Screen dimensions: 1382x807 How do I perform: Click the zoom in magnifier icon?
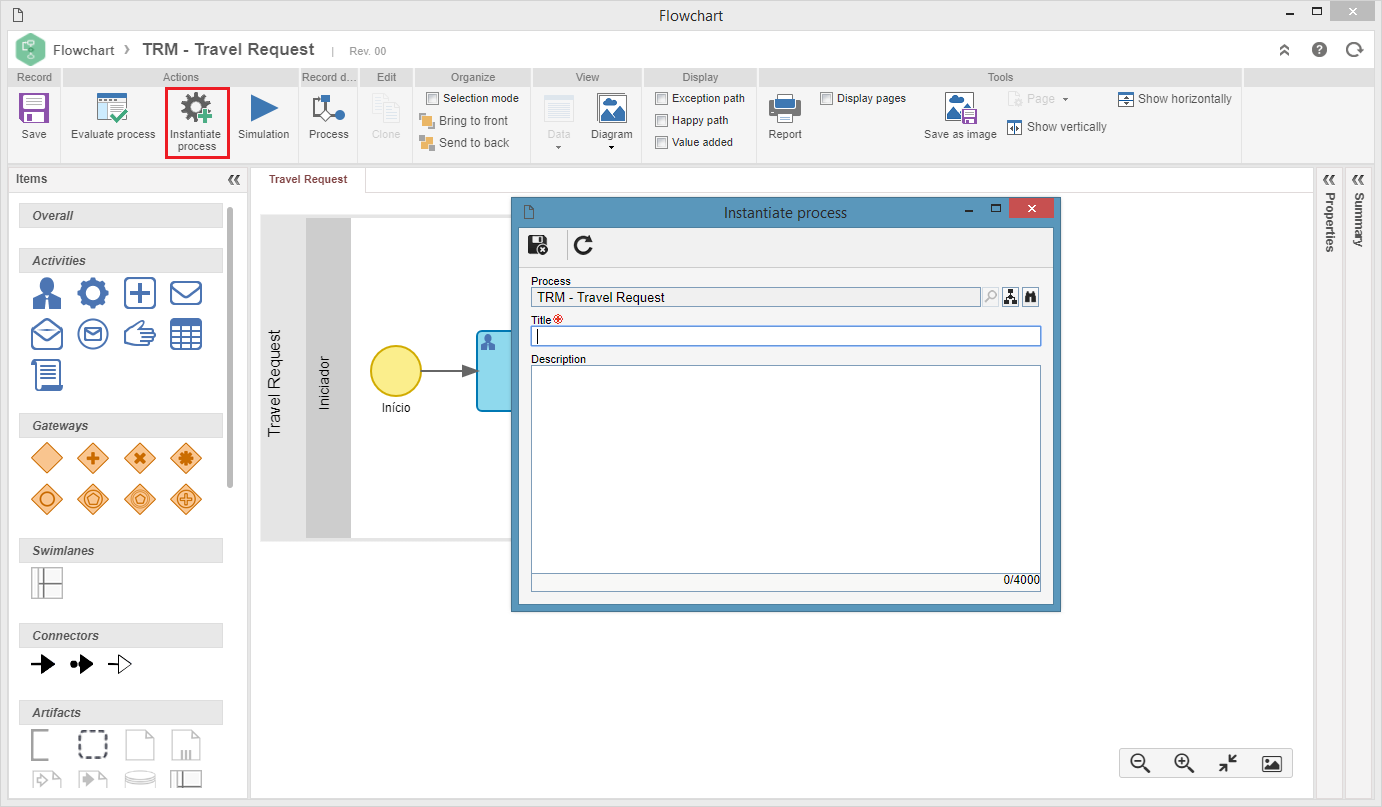pyautogui.click(x=1184, y=763)
